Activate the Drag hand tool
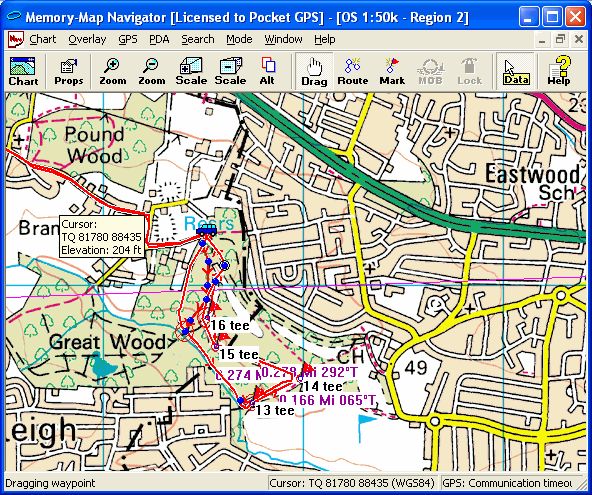Image resolution: width=592 pixels, height=495 pixels. 314,71
